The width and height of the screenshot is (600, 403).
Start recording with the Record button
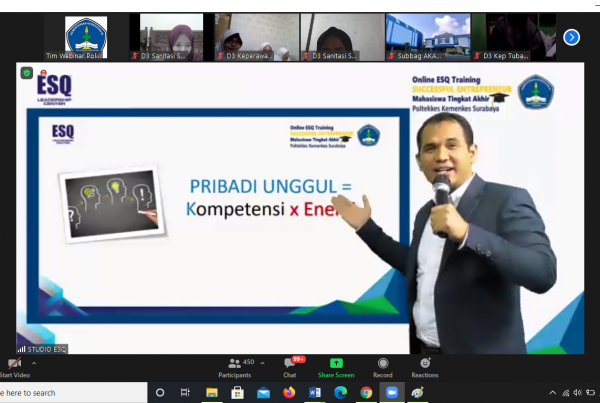384,366
